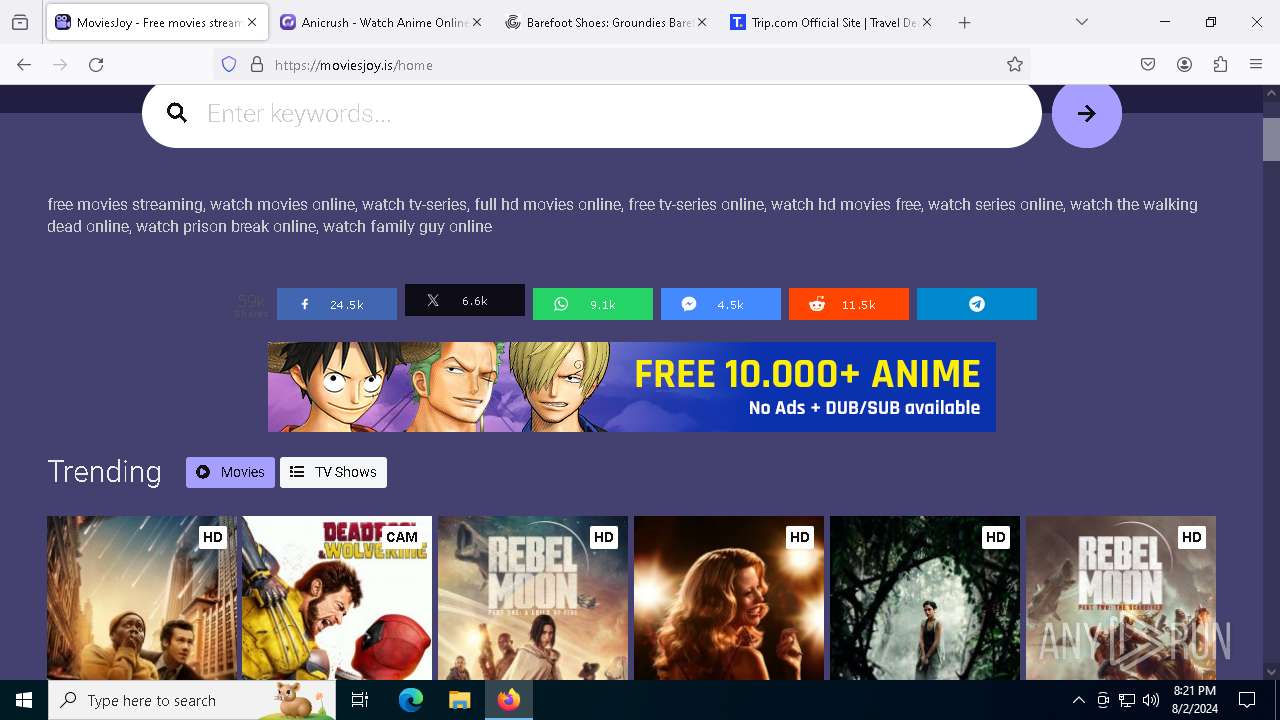
Task: Open Firefox View in tab bar
Action: 20,22
